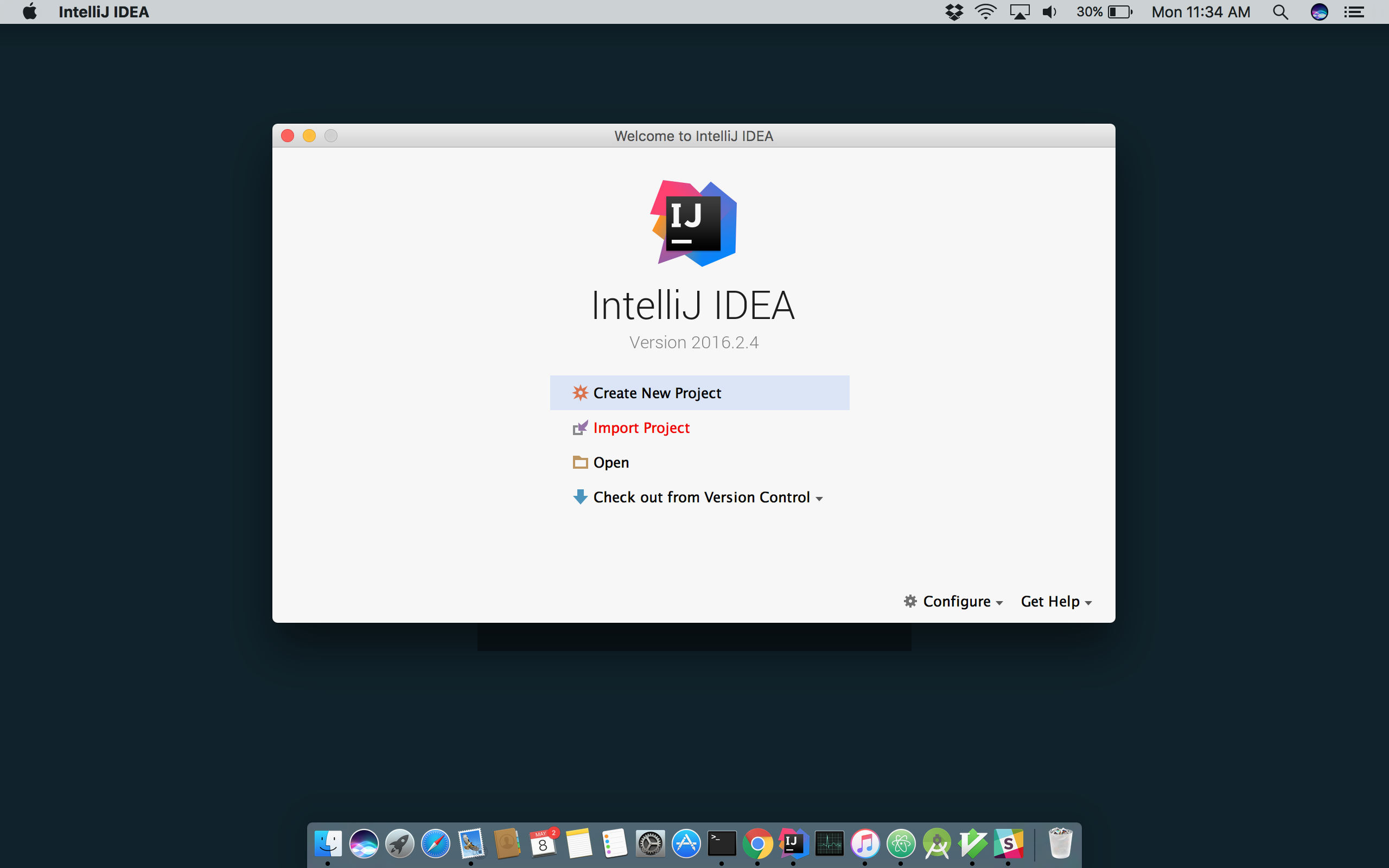Click the Configure gear icon
Screen dimensions: 1389x868
point(910,601)
